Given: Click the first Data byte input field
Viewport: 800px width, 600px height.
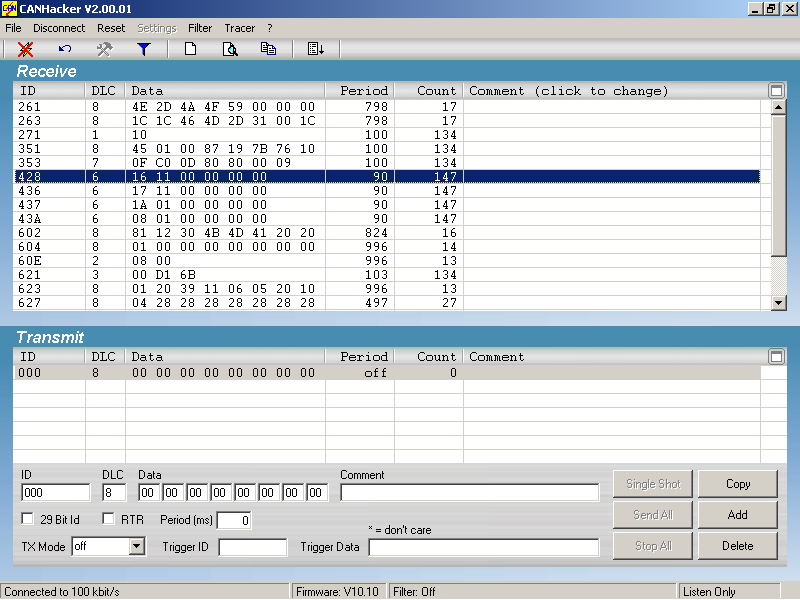Looking at the screenshot, I should tap(147, 493).
